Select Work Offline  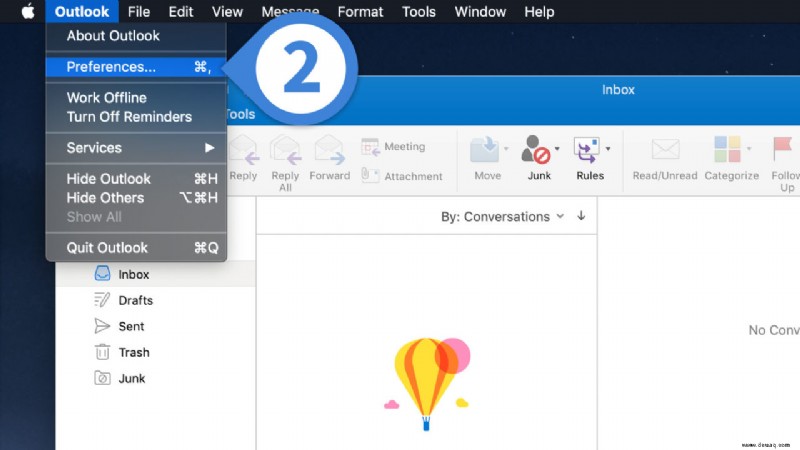pyautogui.click(x=136, y=97)
